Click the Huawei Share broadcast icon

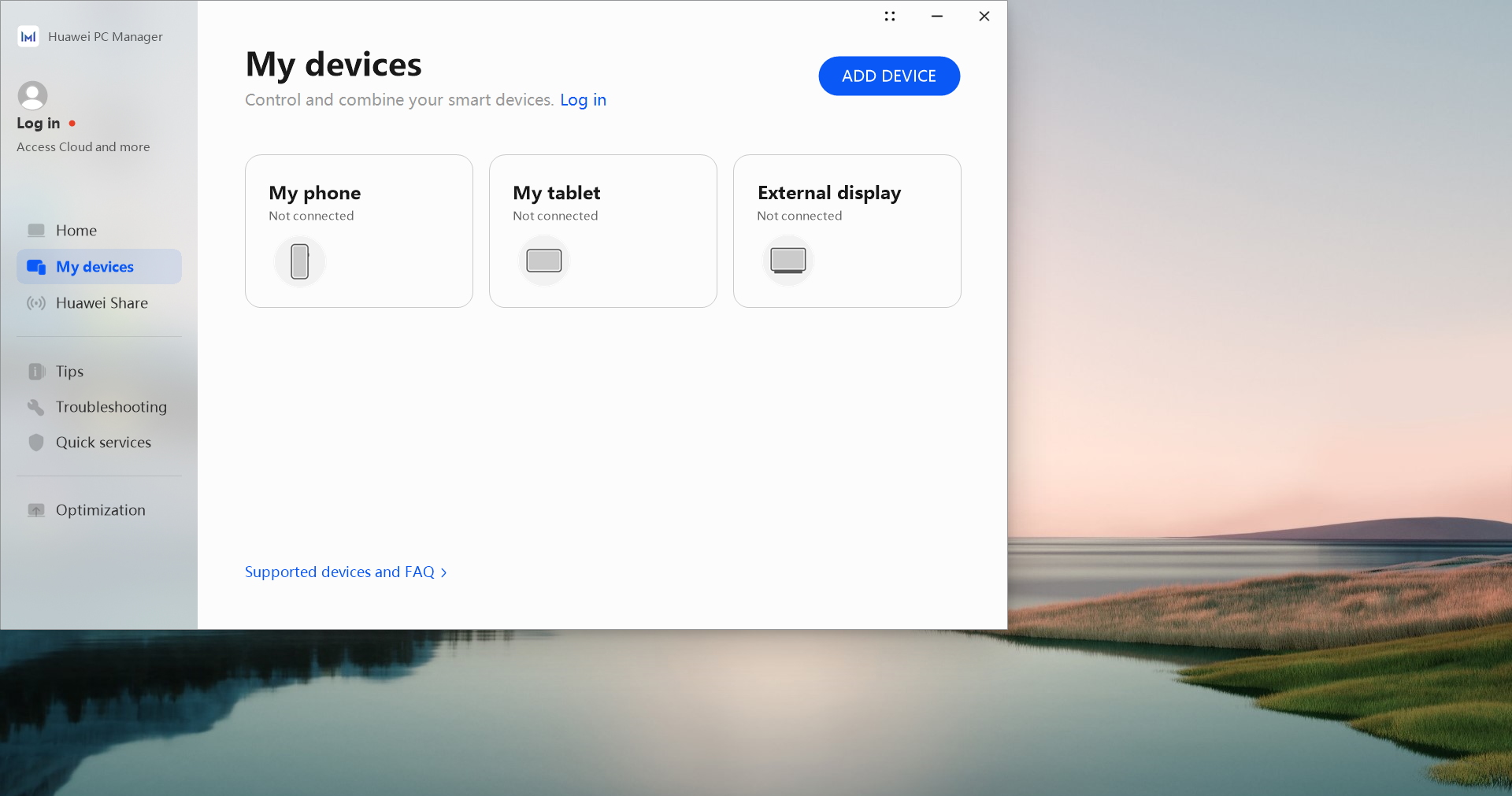point(36,303)
